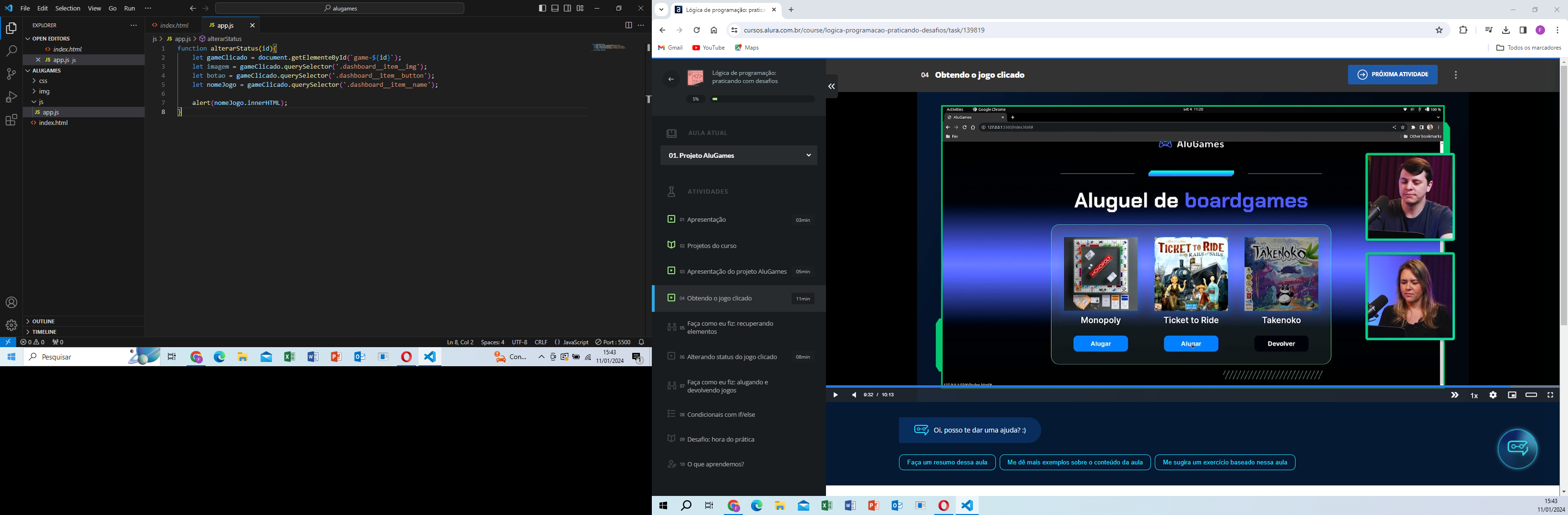
Task: Go back to course with sidebar arrow
Action: [671, 79]
